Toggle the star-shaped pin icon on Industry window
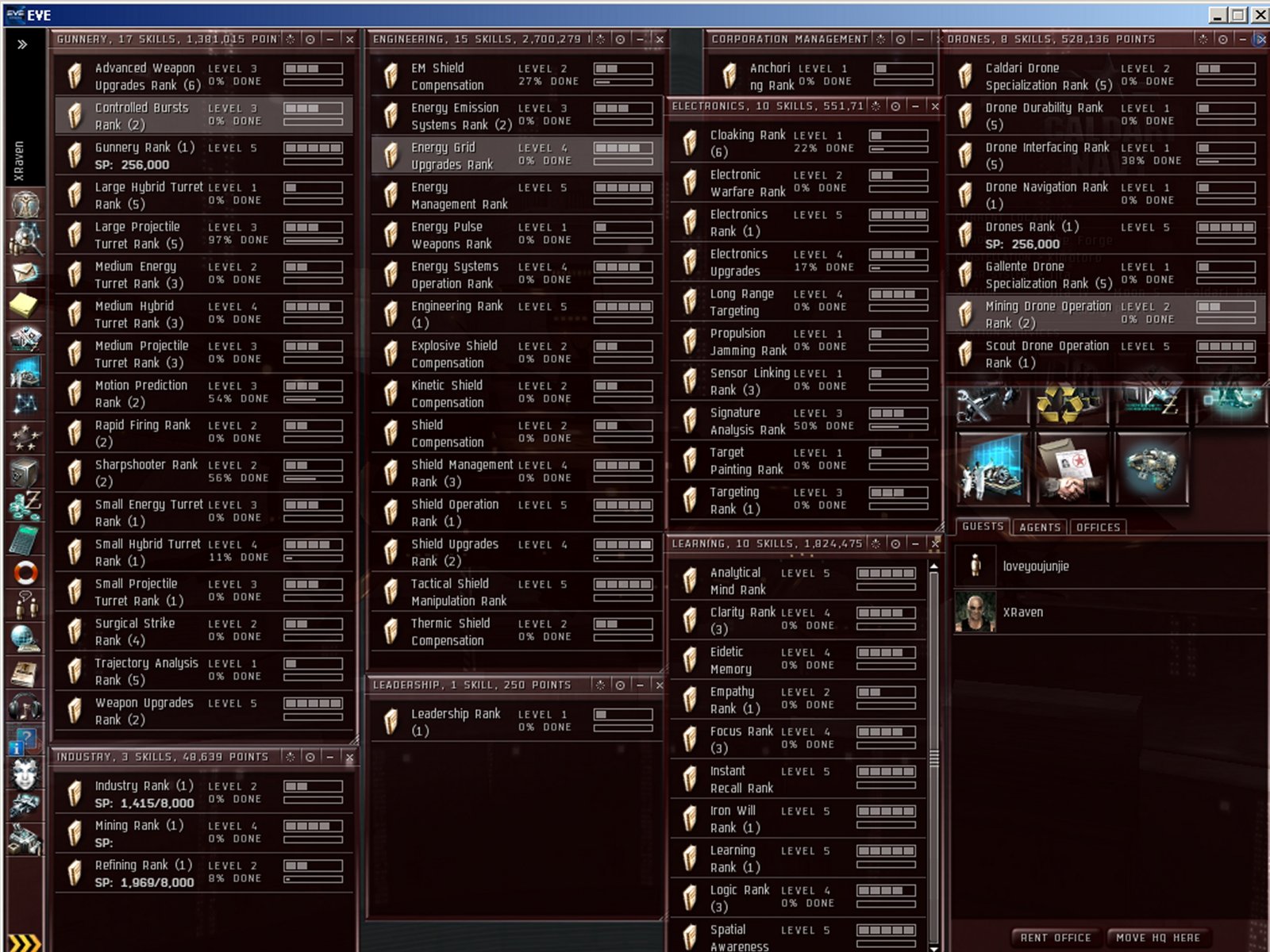Viewport: 1270px width, 952px height. 291,757
